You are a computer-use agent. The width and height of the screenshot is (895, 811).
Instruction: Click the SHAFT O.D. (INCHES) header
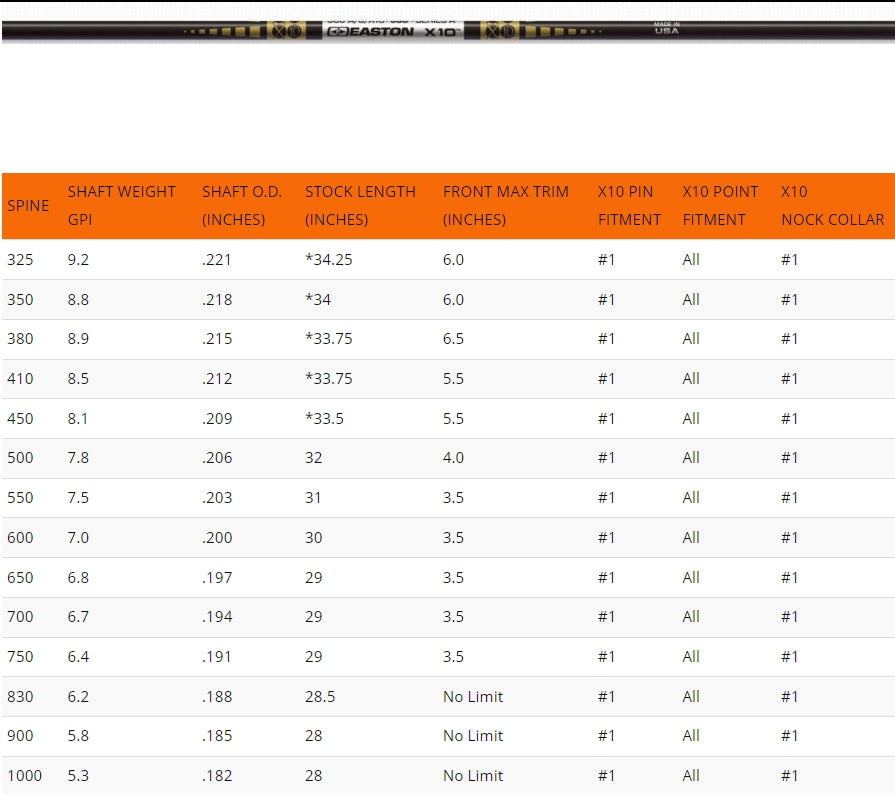(241, 205)
